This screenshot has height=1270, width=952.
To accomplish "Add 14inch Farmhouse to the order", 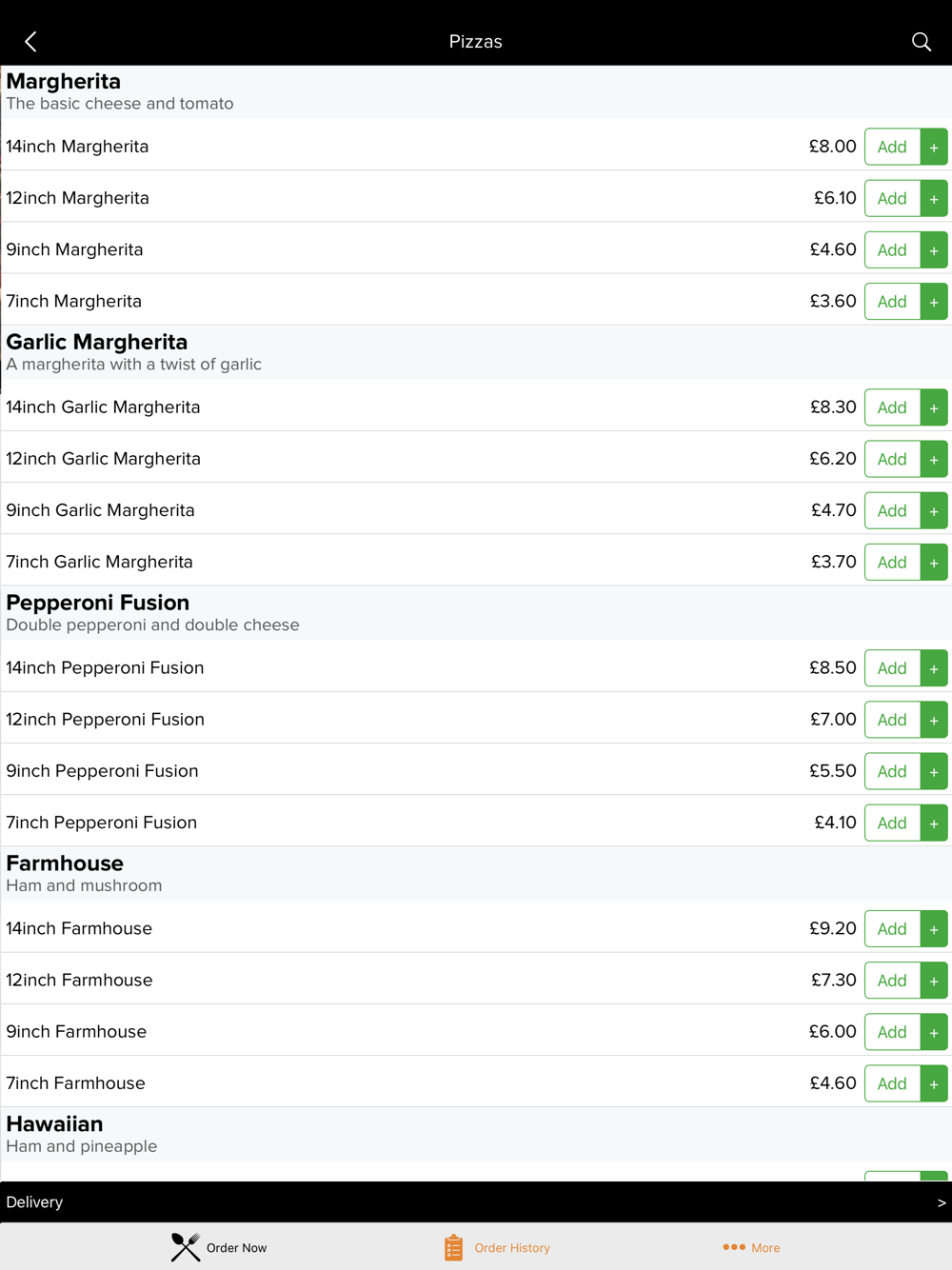I will click(x=892, y=929).
